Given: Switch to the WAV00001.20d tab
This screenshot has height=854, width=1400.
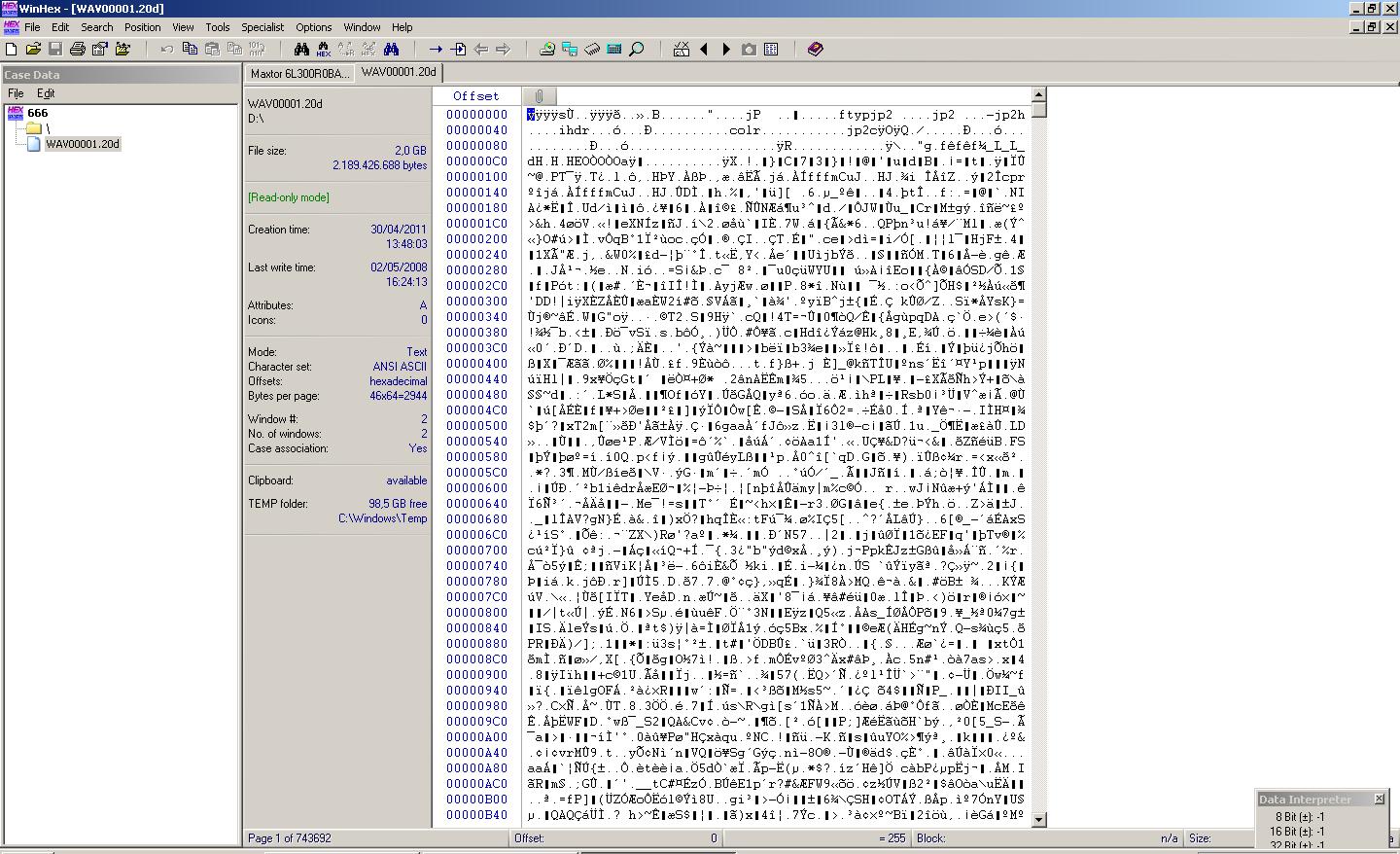Looking at the screenshot, I should click(x=399, y=72).
